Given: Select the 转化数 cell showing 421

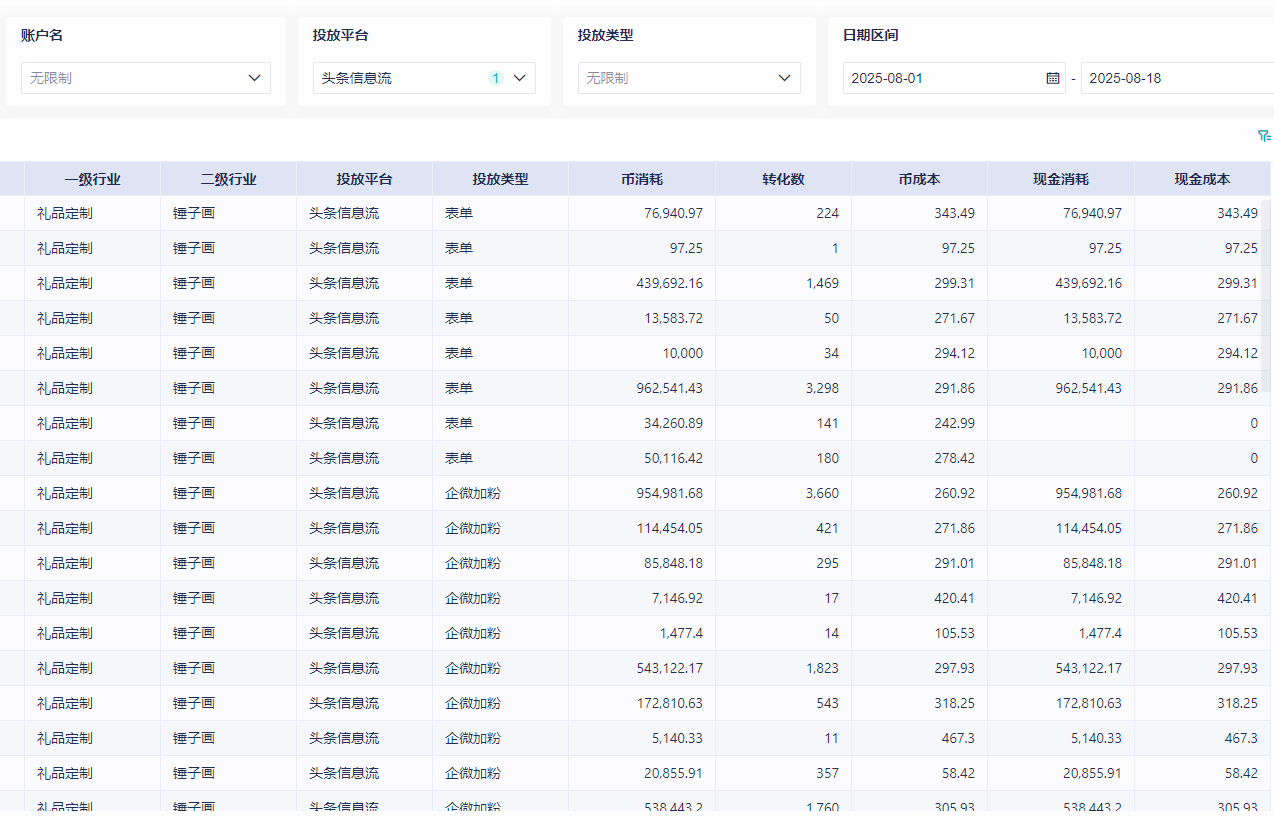Looking at the screenshot, I should coord(784,528).
